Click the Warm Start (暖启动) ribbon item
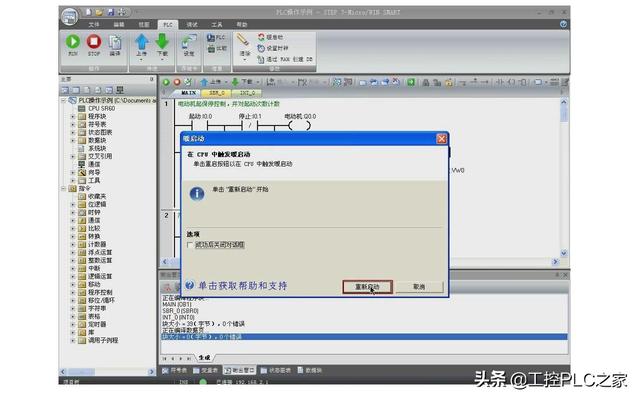This screenshot has width=640, height=400. [x=270, y=37]
